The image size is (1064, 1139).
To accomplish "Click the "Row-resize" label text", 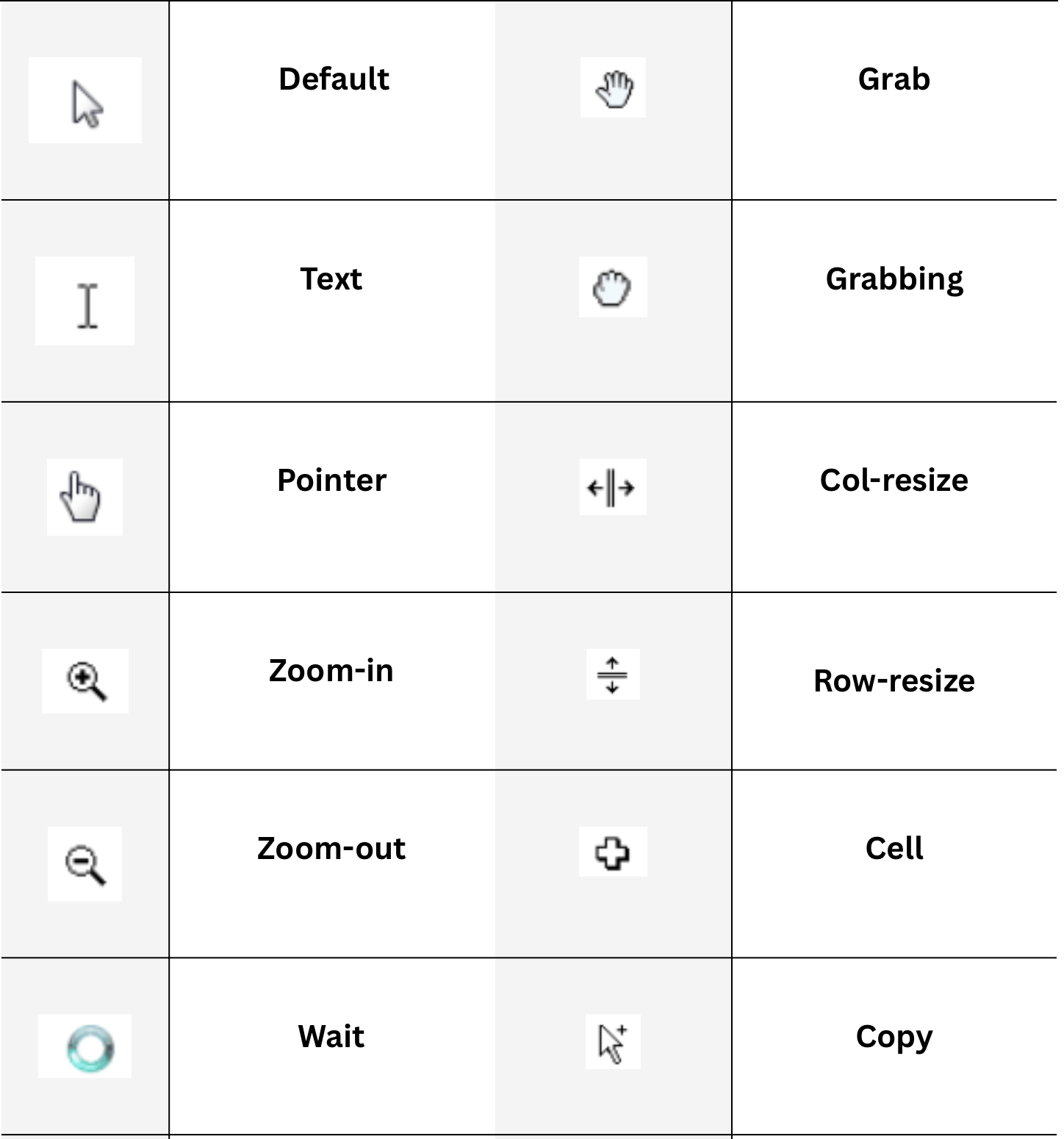I will point(894,681).
